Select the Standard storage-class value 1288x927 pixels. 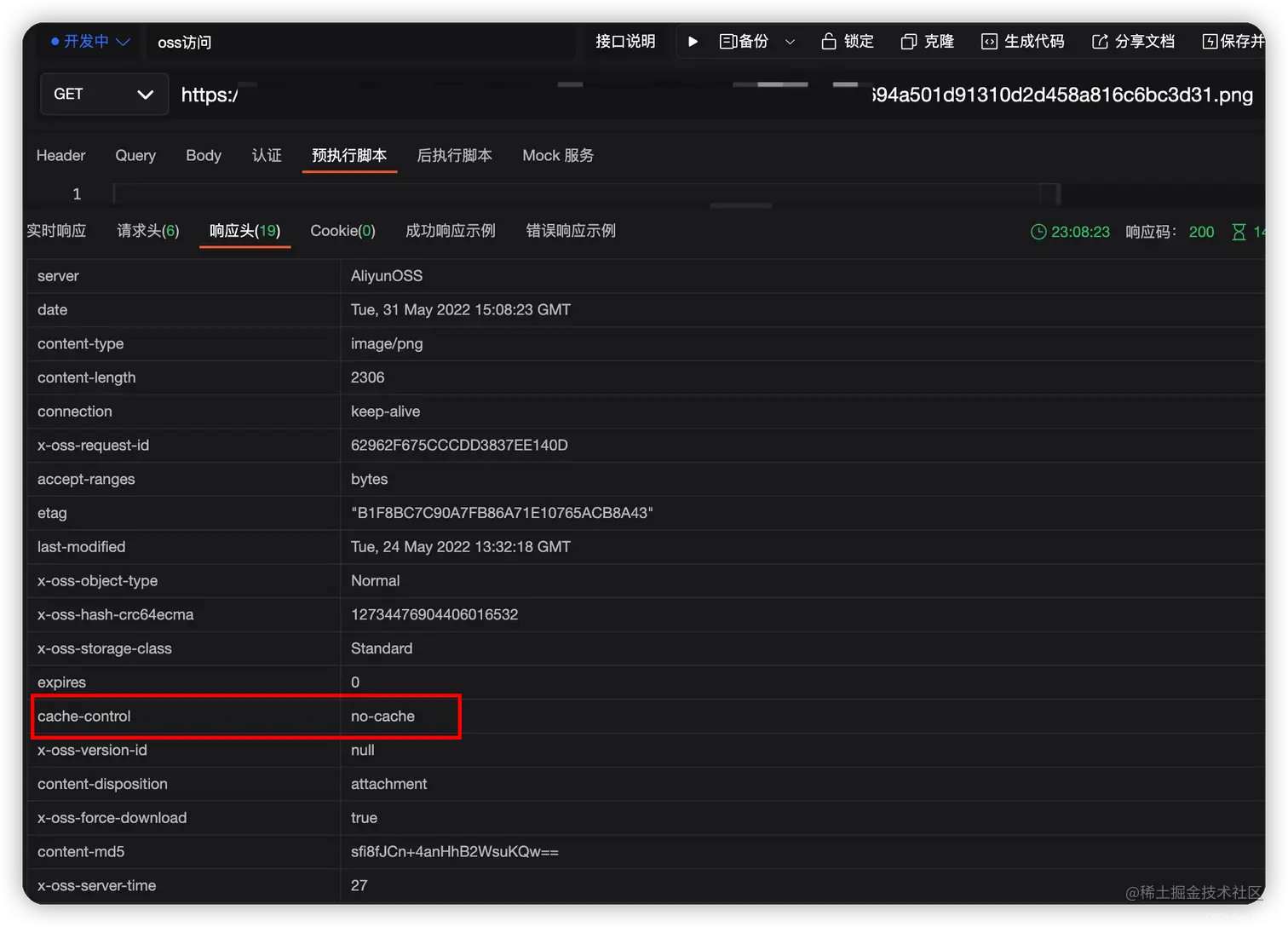382,648
